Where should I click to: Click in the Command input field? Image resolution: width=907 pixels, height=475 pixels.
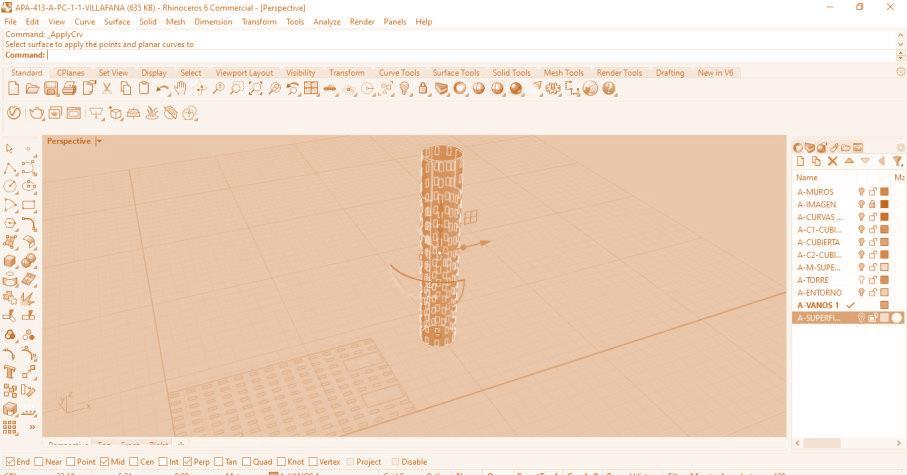[x=470, y=55]
